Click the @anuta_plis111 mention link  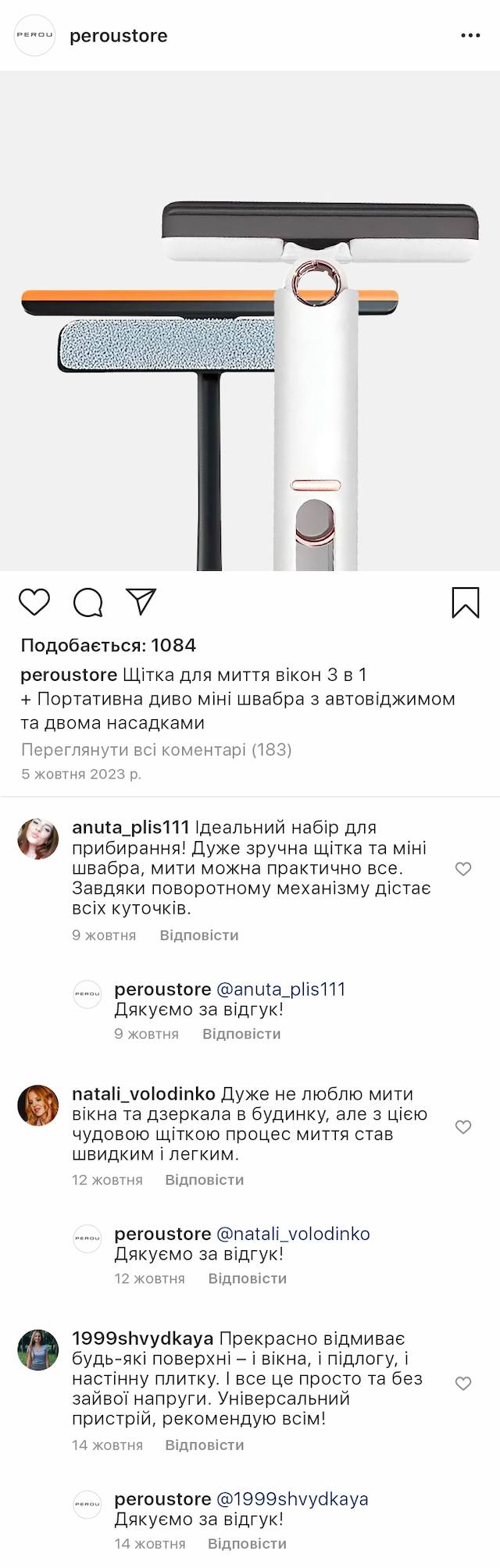(x=280, y=989)
